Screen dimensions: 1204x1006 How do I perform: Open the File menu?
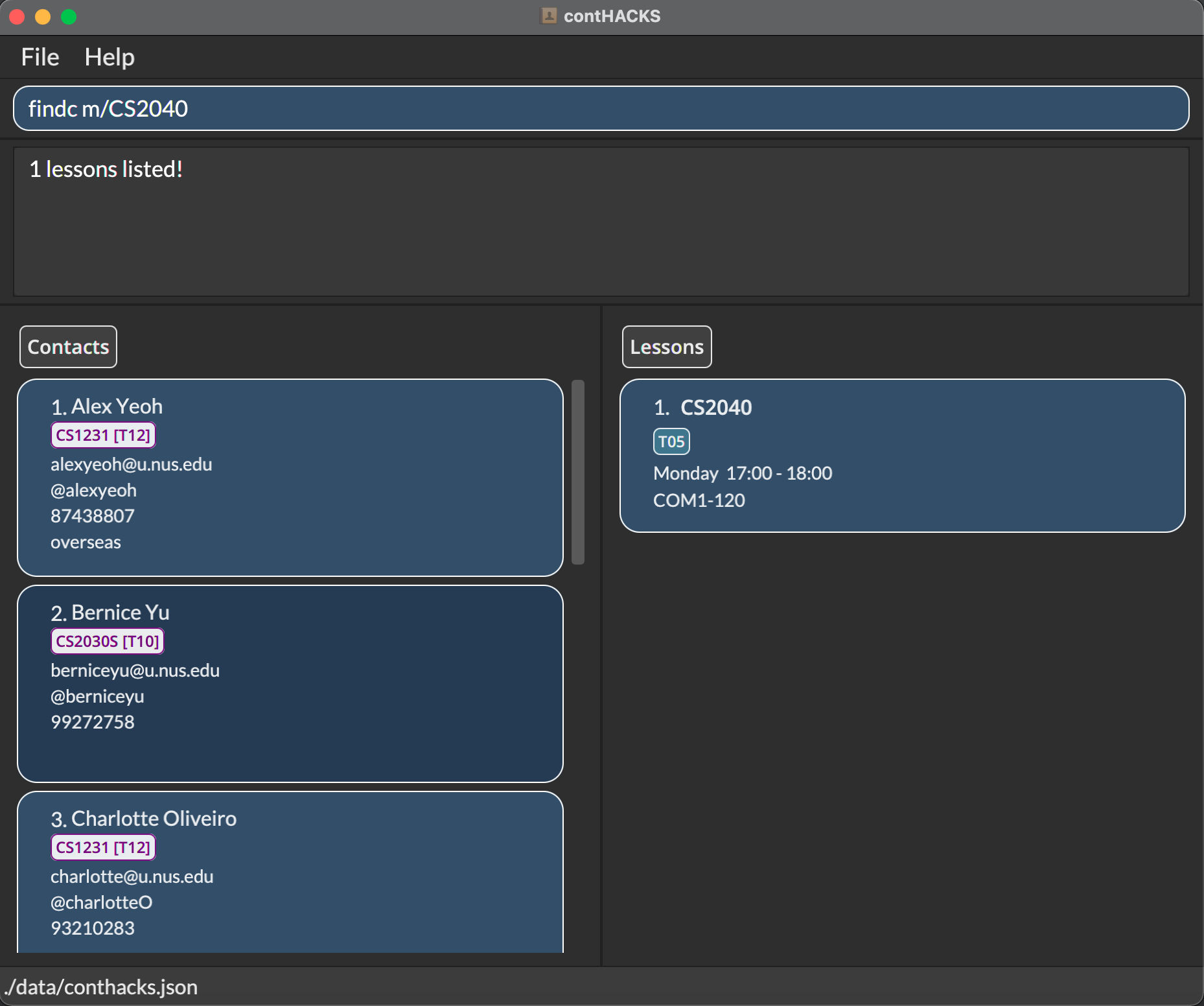(x=40, y=57)
